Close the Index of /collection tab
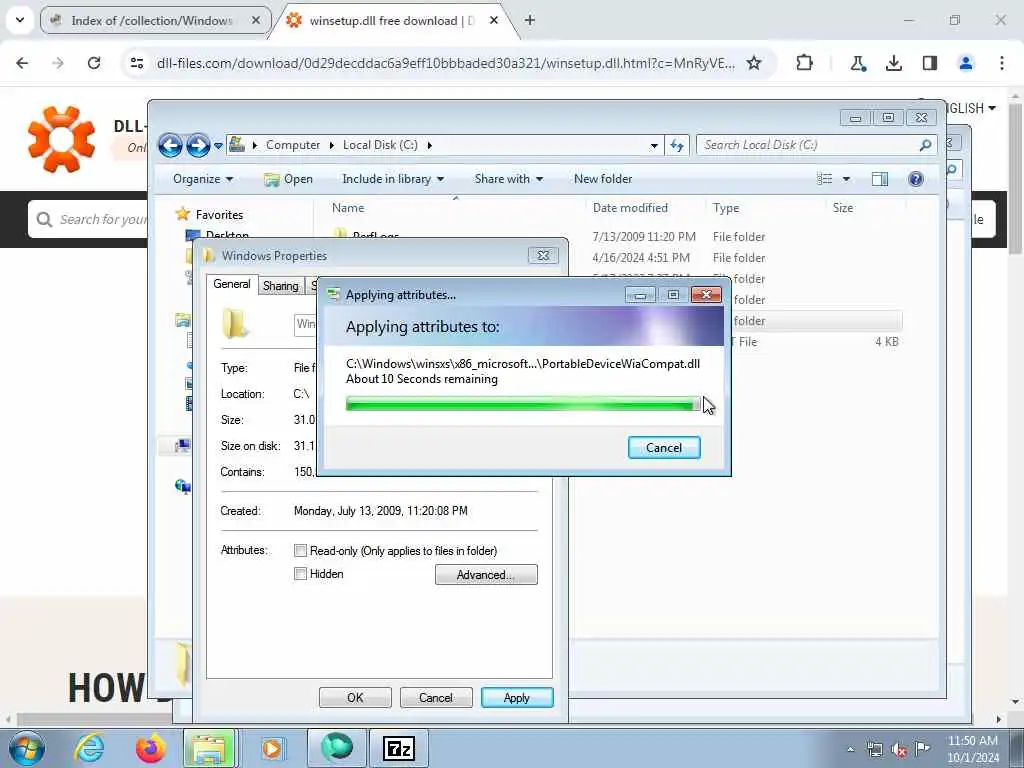 256,20
